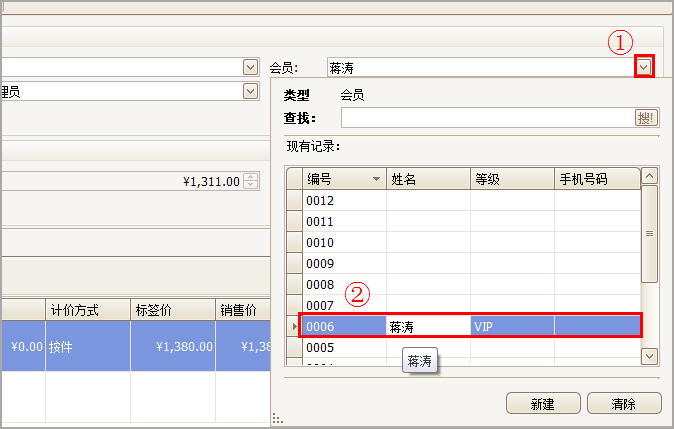Click the 标签价 column header

pos(173,310)
